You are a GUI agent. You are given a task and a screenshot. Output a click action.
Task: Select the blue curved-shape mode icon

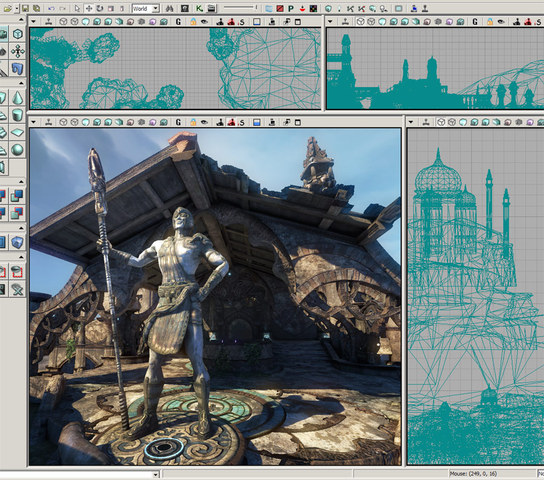[17, 68]
